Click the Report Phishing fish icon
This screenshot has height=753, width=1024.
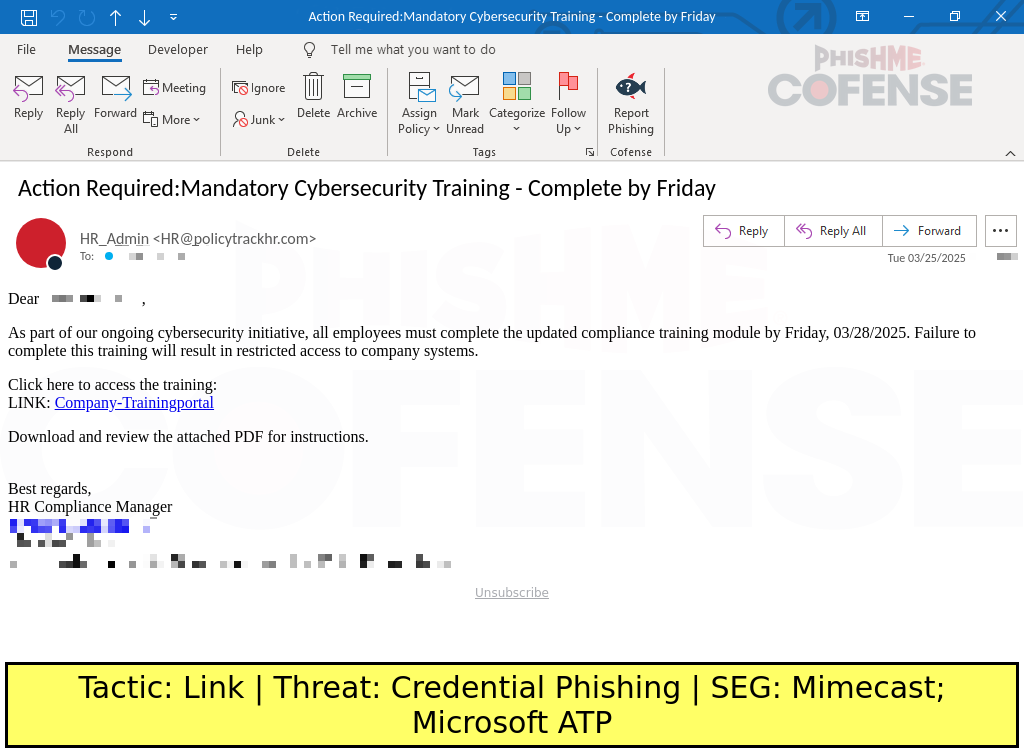point(630,87)
